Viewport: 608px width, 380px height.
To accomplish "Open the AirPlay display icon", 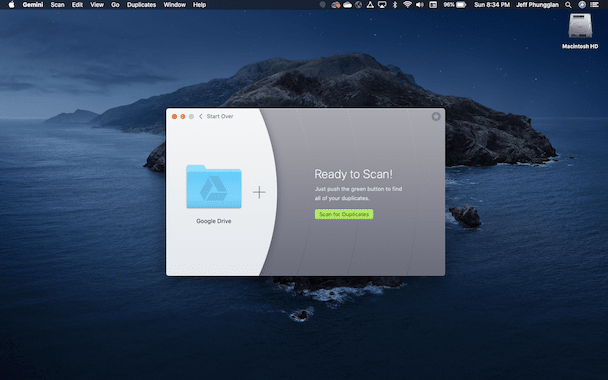I will click(382, 5).
